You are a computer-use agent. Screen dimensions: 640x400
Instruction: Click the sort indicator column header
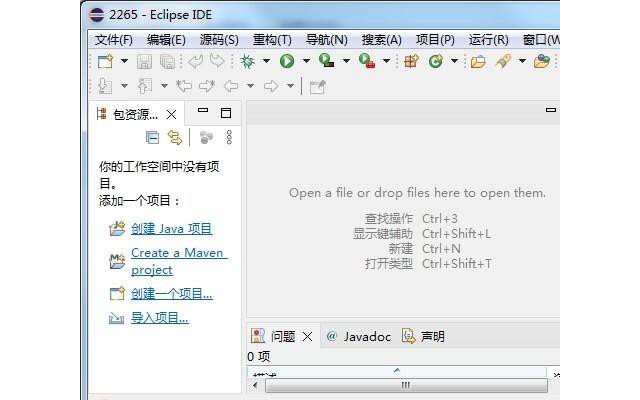(397, 371)
